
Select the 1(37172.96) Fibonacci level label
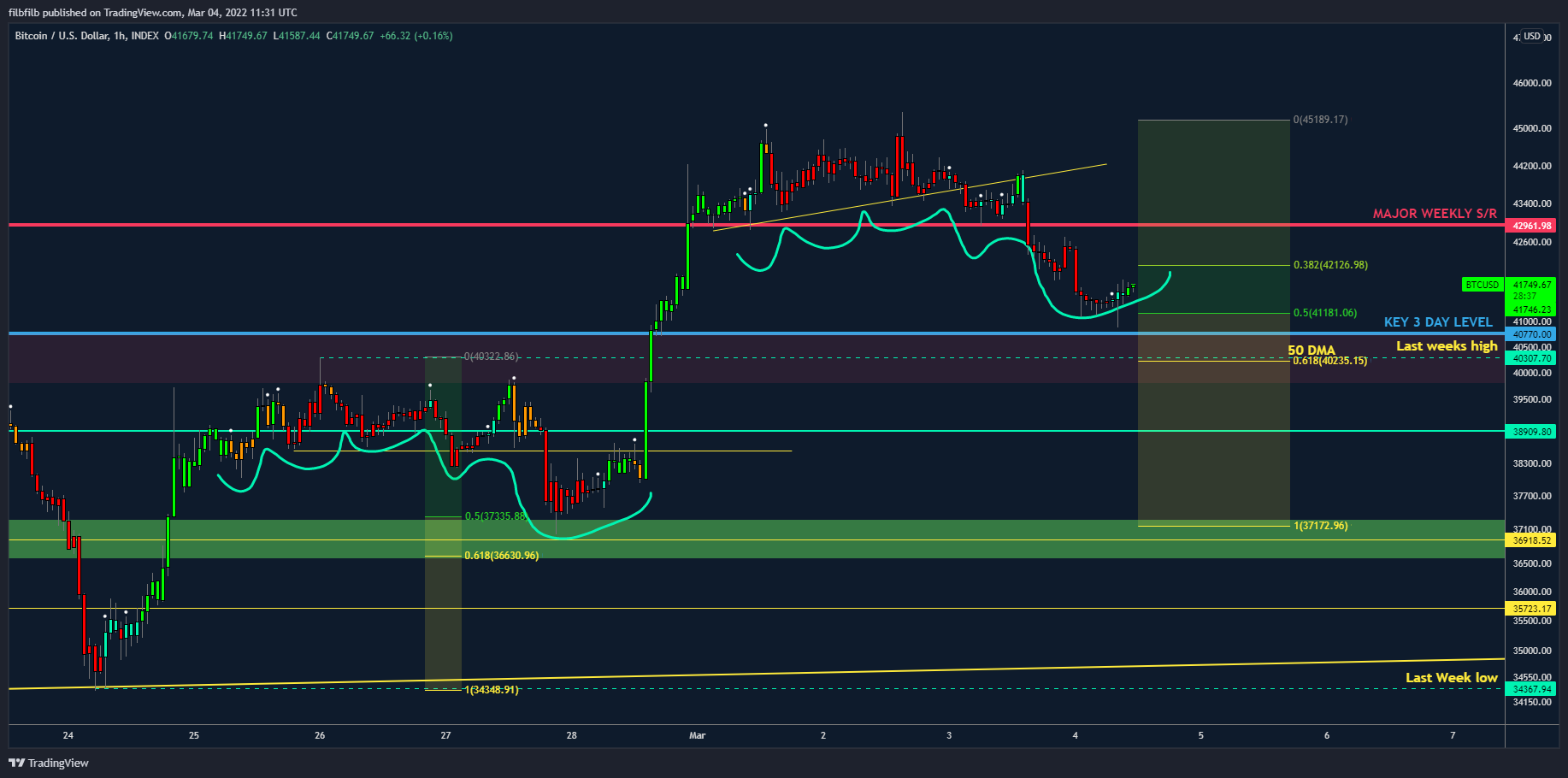[1320, 526]
